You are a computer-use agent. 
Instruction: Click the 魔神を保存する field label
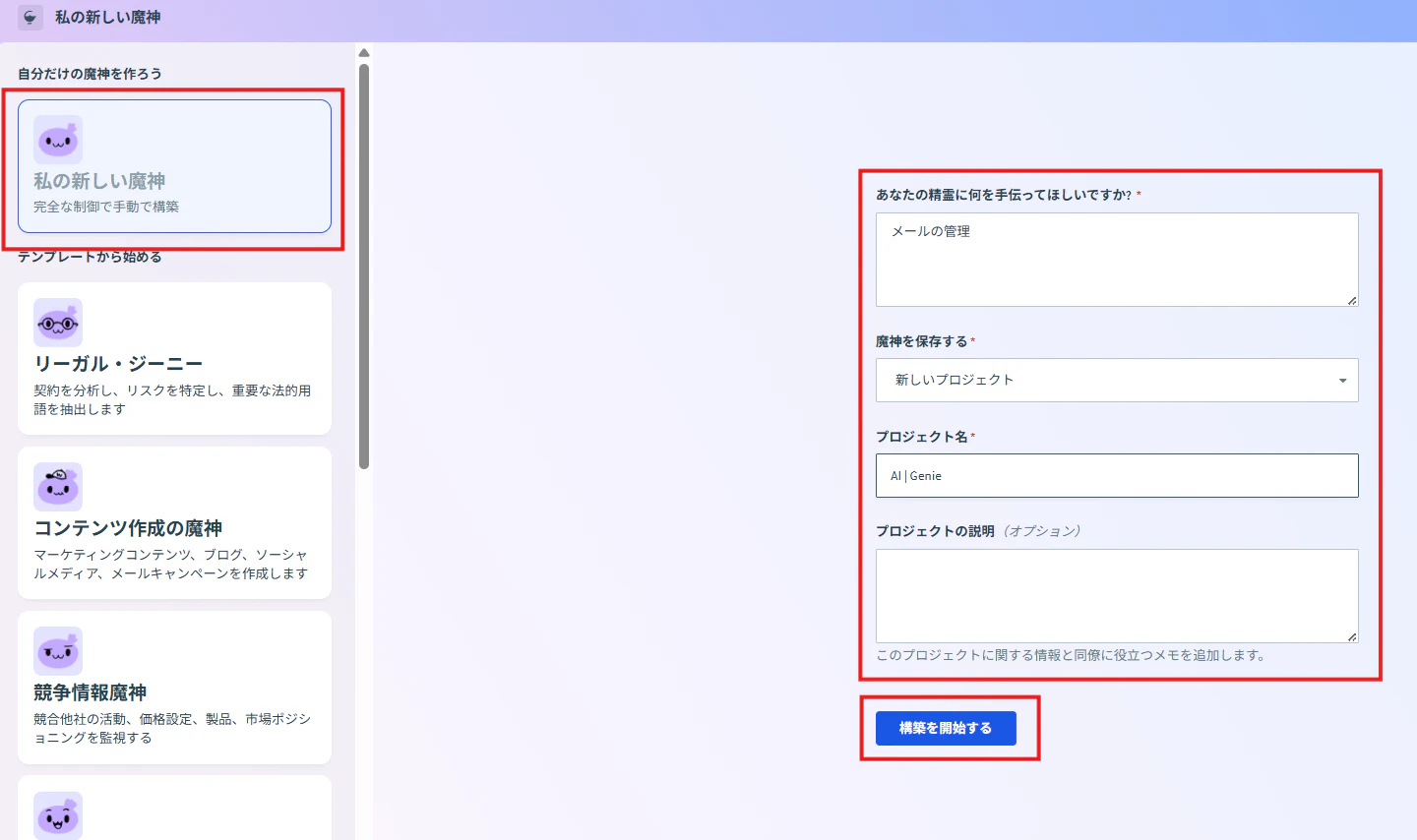pyautogui.click(x=922, y=341)
